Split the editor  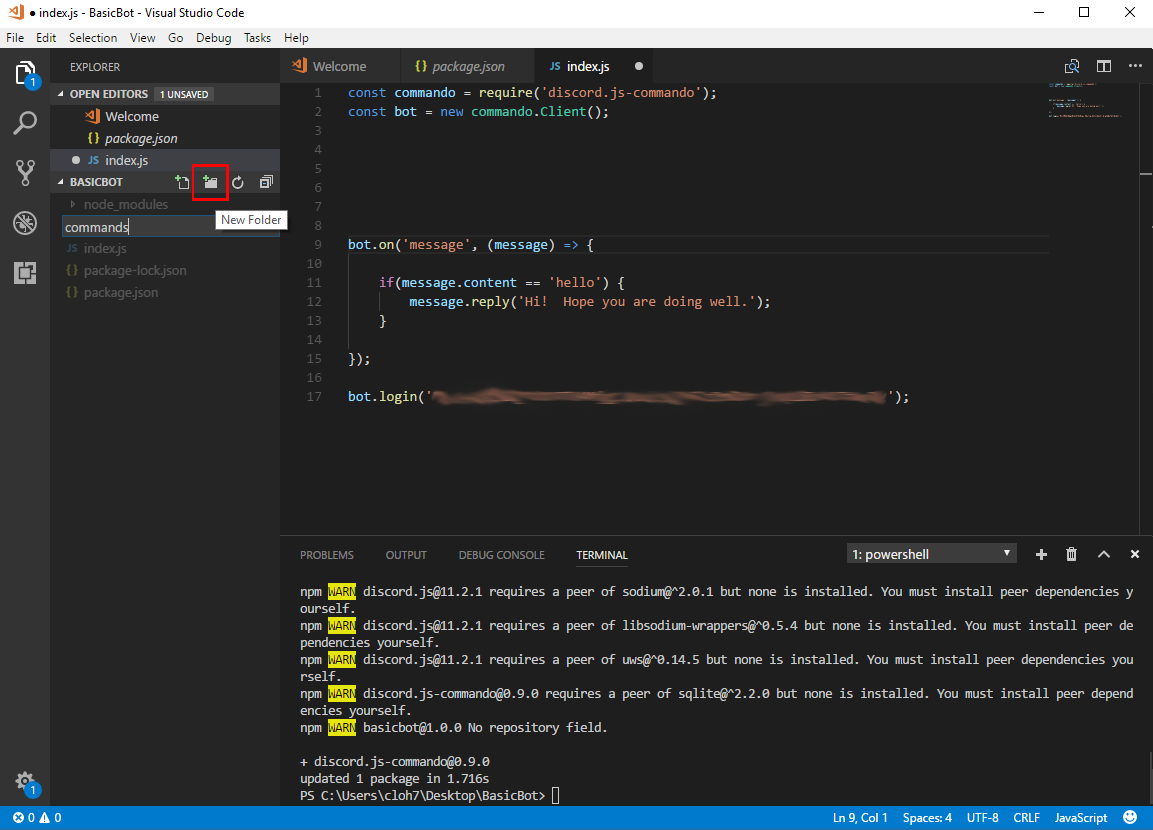coord(1104,66)
